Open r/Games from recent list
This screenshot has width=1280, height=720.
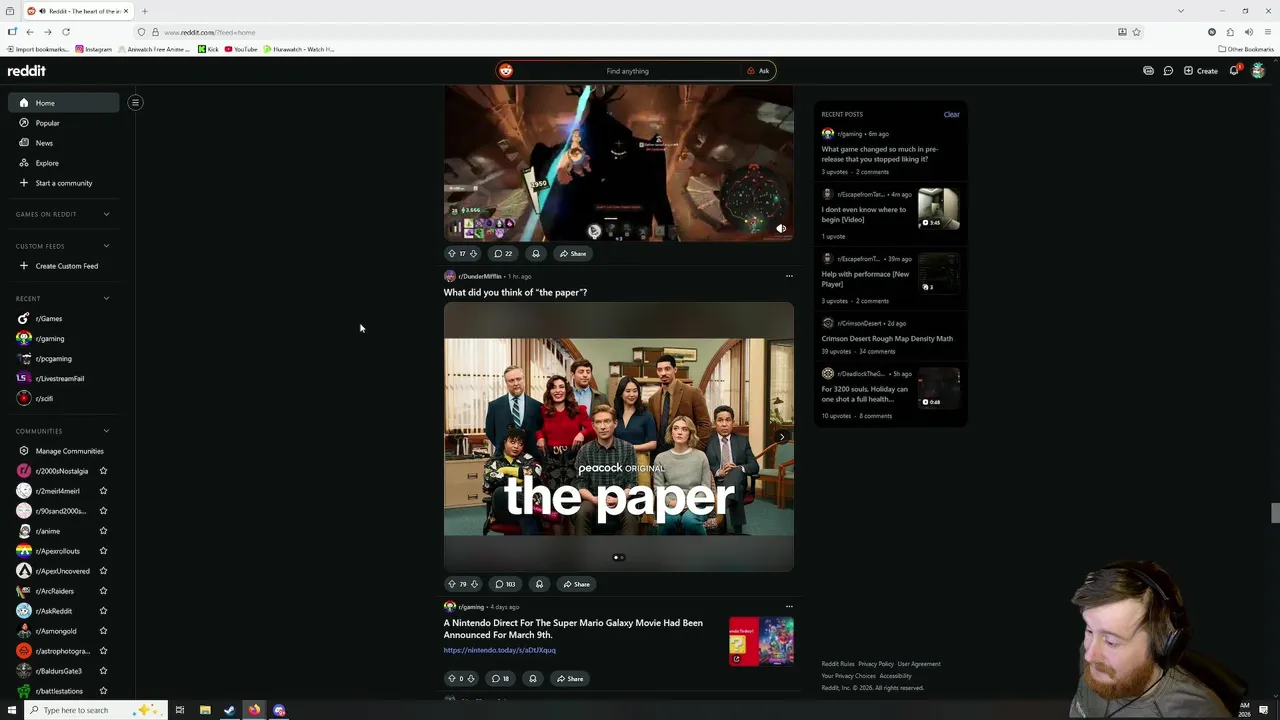pyautogui.click(x=48, y=318)
